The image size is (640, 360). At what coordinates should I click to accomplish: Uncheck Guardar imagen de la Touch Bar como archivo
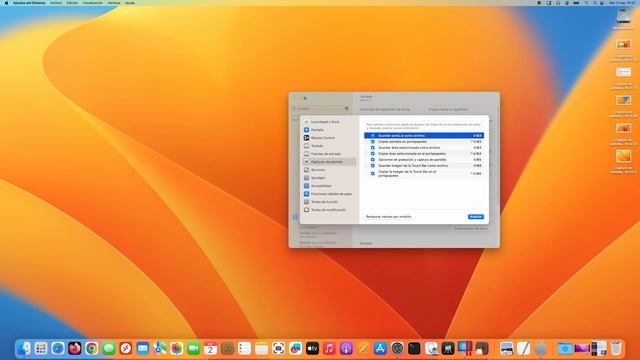[x=373, y=166]
